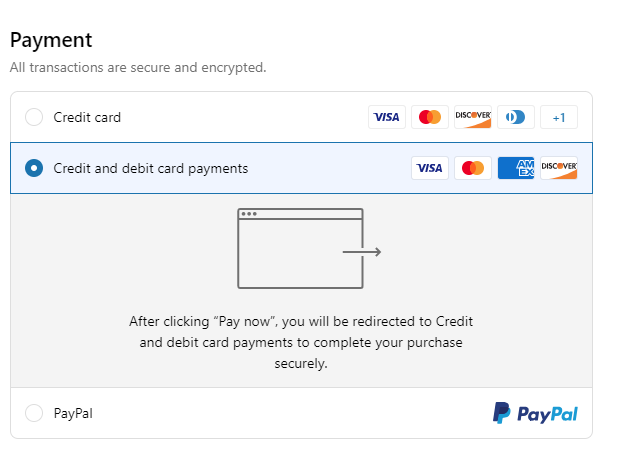Click Mastercard icon in debit card payments row
This screenshot has width=617, height=462.
pos(473,168)
